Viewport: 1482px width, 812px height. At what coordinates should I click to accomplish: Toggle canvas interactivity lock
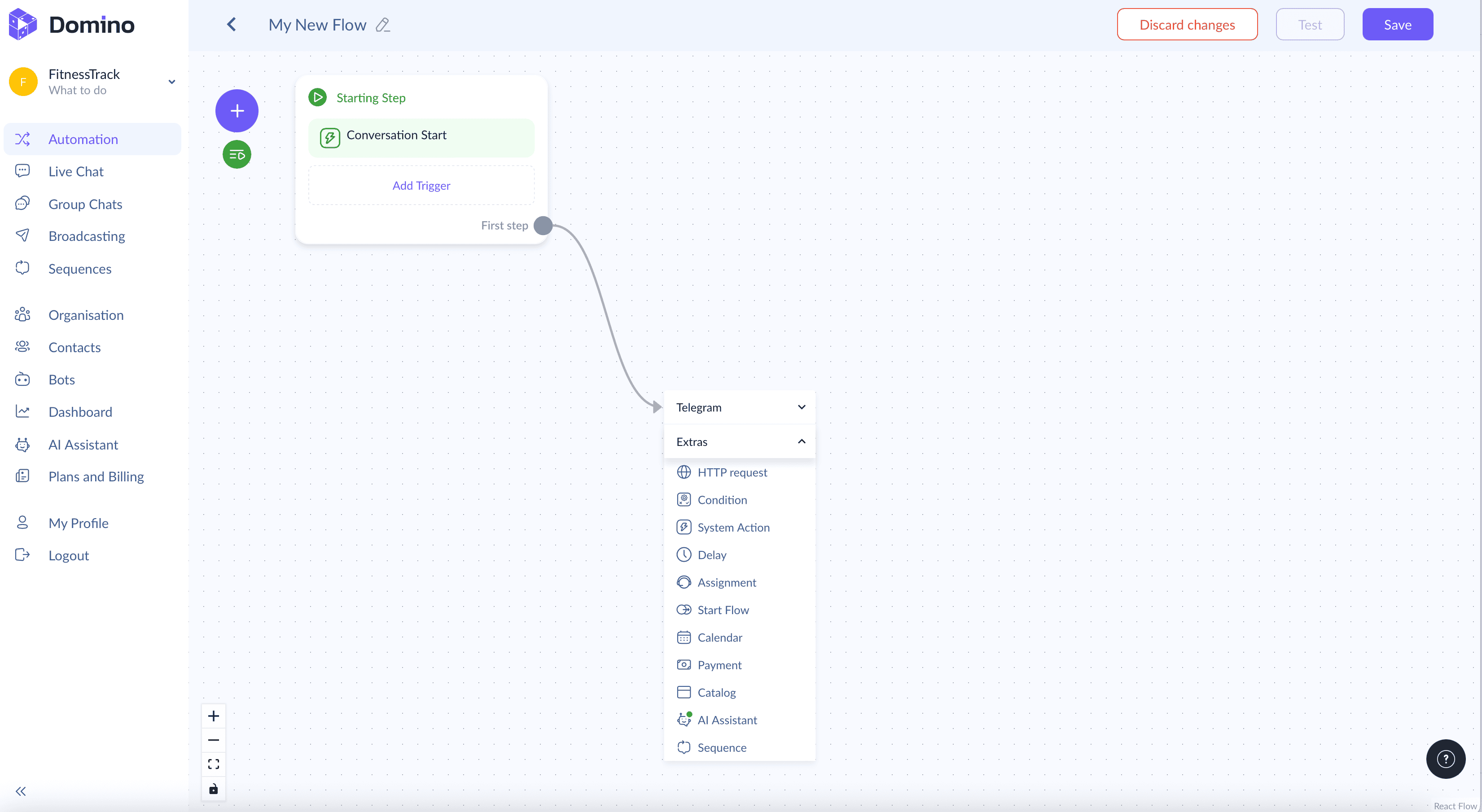[214, 788]
